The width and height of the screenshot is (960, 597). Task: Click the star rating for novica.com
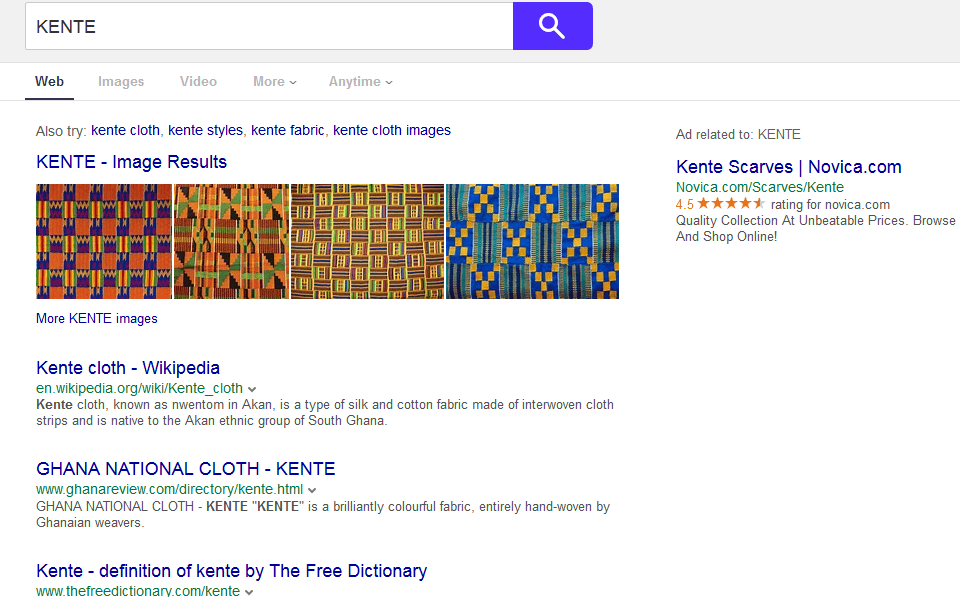[x=731, y=204]
